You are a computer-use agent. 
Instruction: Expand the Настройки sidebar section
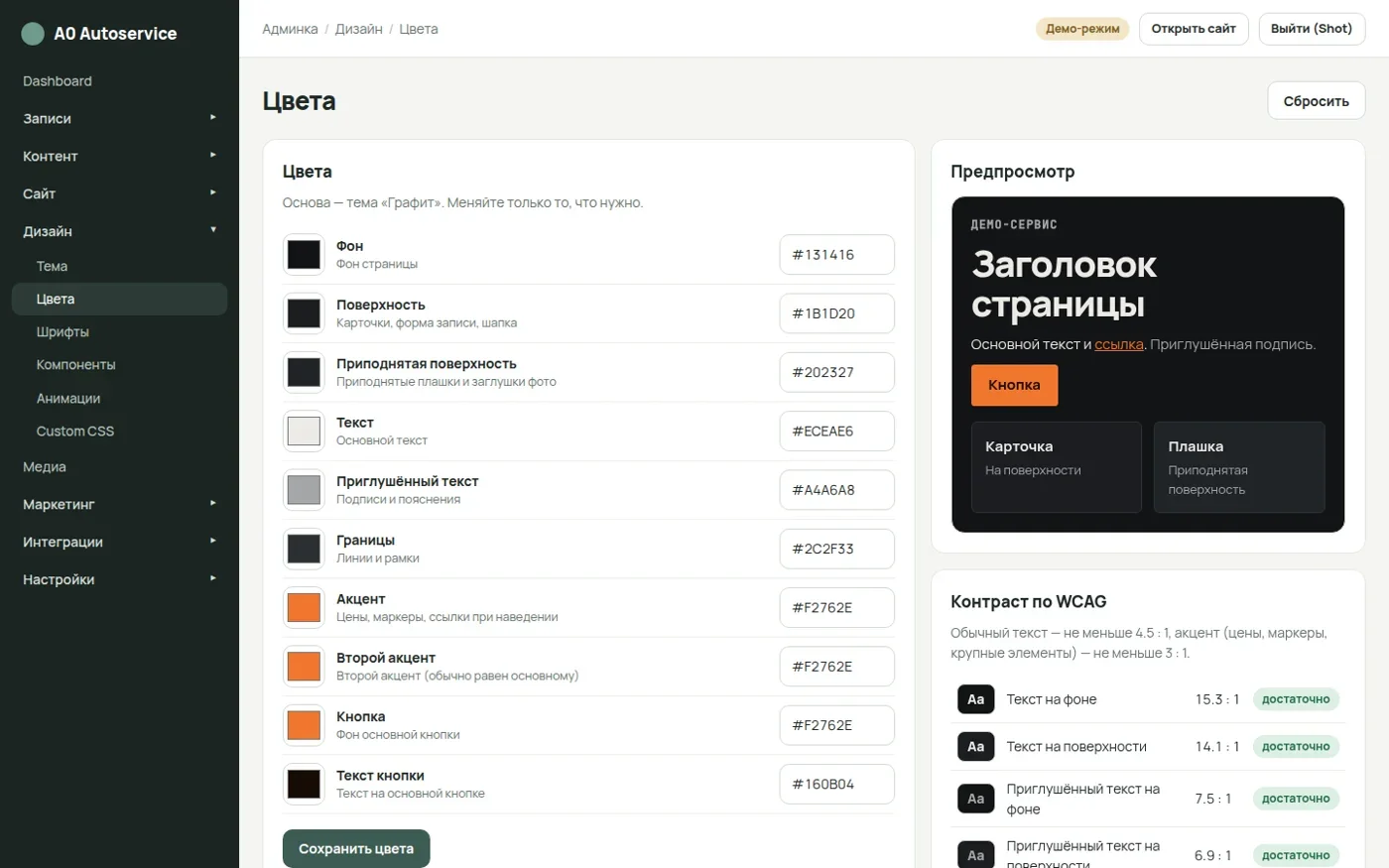click(x=119, y=579)
